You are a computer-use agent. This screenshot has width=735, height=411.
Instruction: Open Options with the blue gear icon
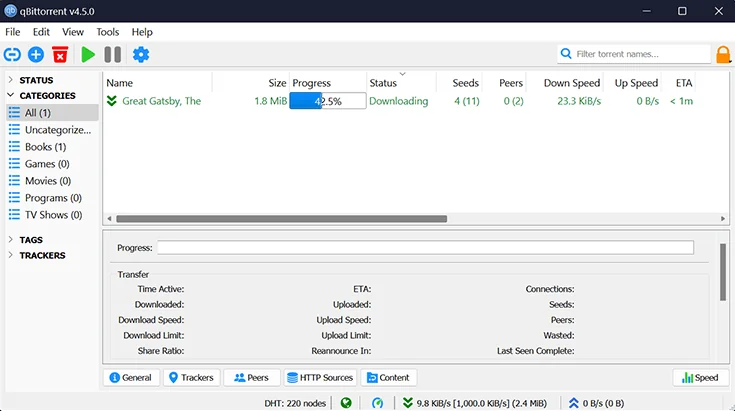[x=141, y=55]
